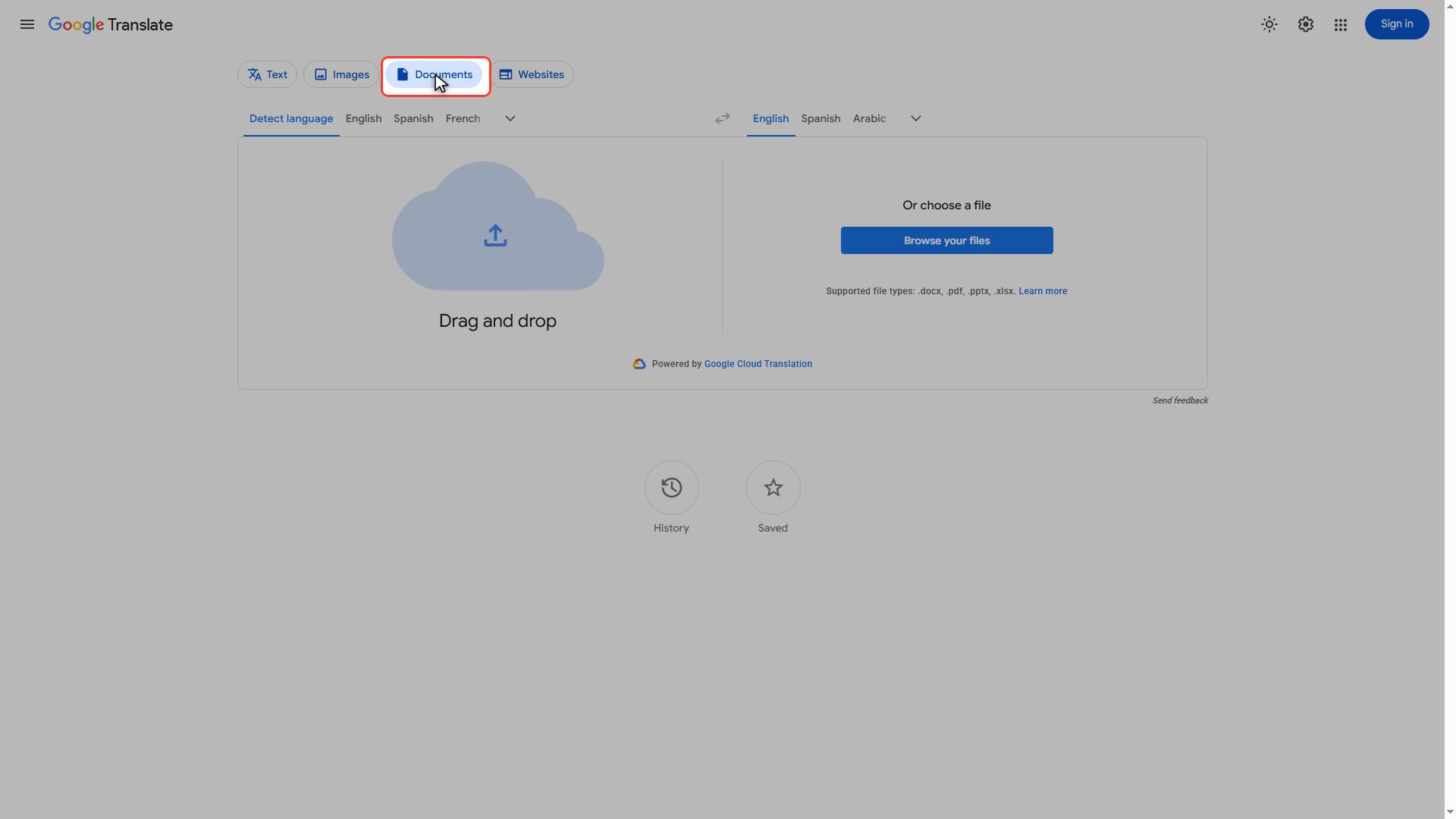Open the main hamburger menu
This screenshot has height=819, width=1456.
[27, 24]
